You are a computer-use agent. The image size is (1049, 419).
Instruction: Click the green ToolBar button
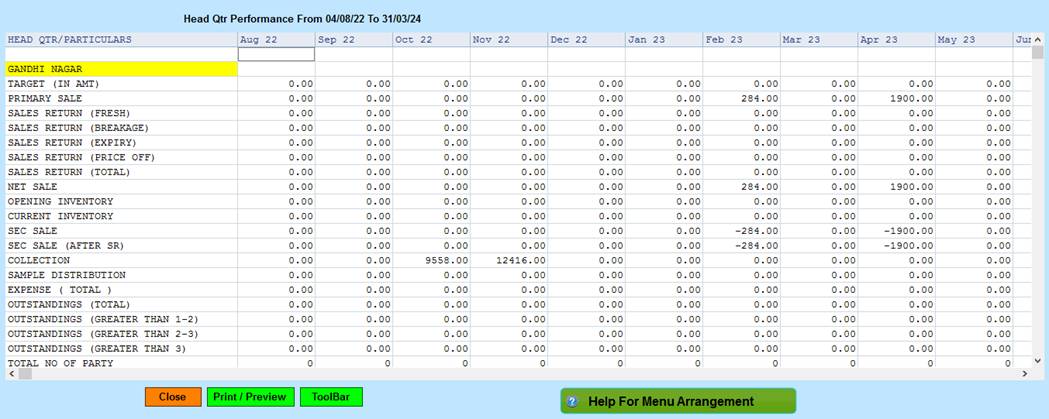pyautogui.click(x=331, y=397)
